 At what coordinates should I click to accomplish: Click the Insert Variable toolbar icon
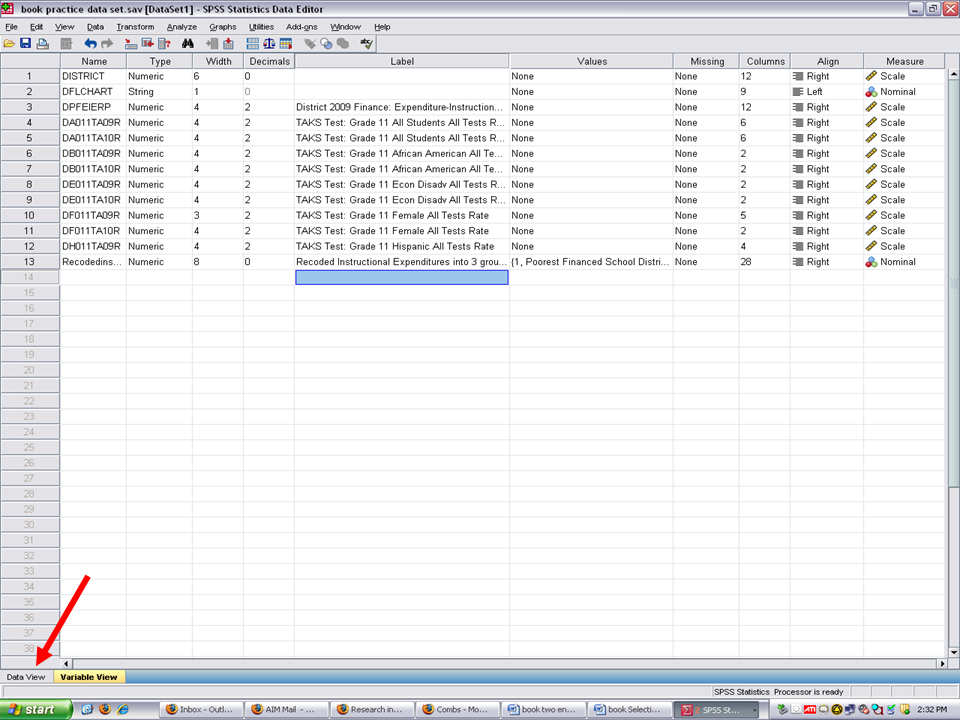228,44
